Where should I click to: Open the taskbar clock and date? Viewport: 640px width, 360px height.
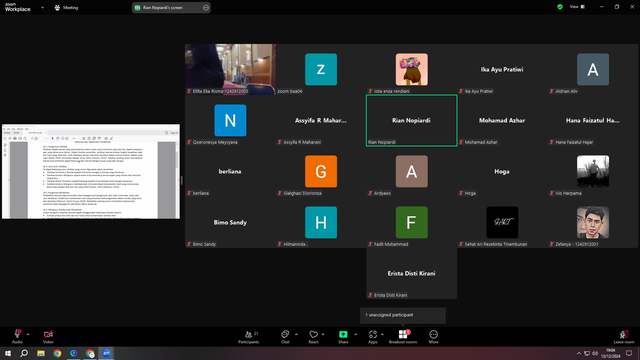(x=611, y=353)
